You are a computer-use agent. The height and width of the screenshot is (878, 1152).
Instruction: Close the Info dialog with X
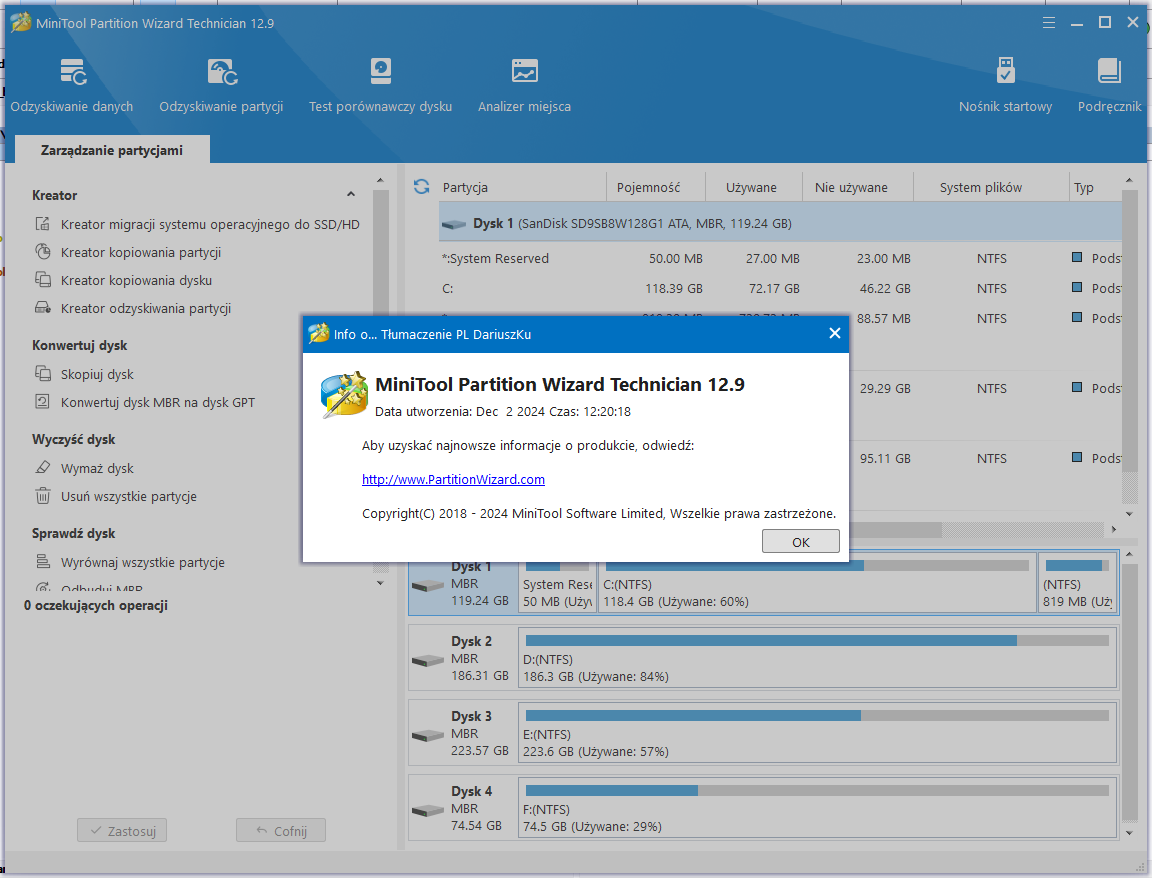pos(835,334)
